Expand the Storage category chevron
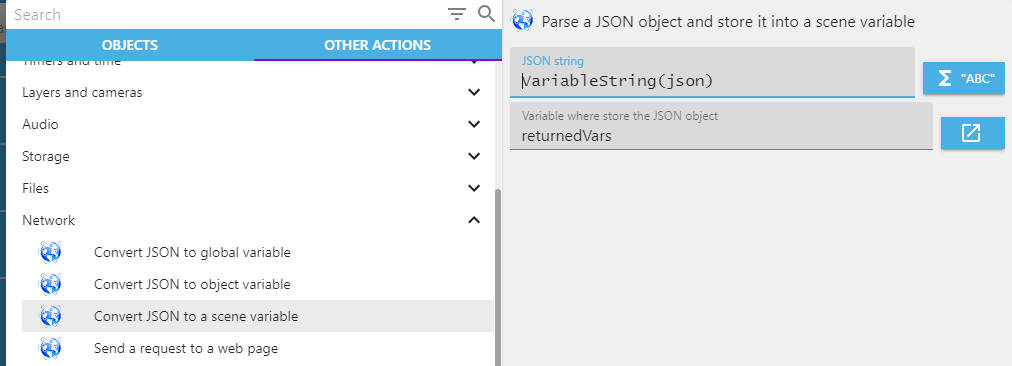 474,156
